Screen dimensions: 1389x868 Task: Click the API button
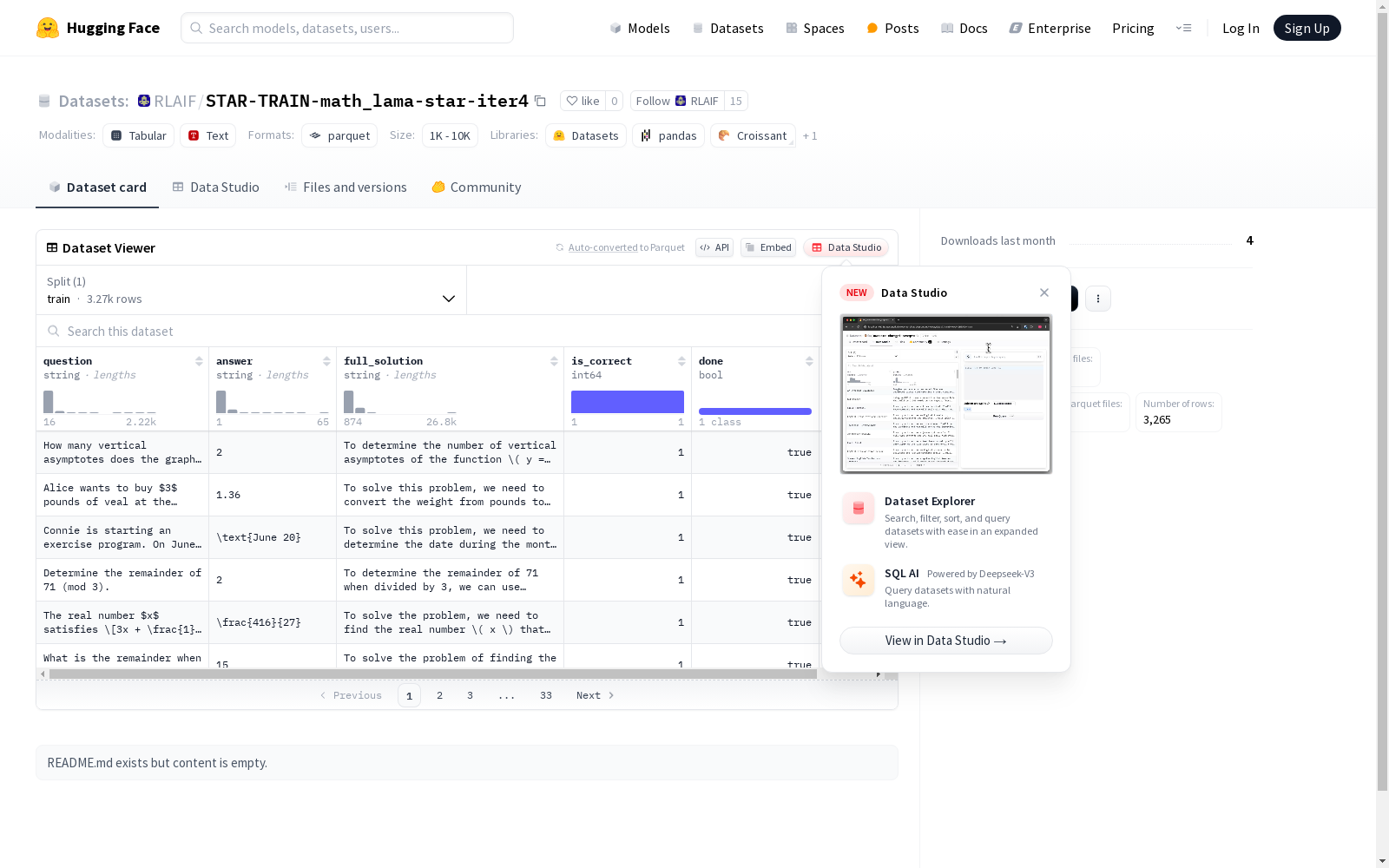(x=714, y=247)
